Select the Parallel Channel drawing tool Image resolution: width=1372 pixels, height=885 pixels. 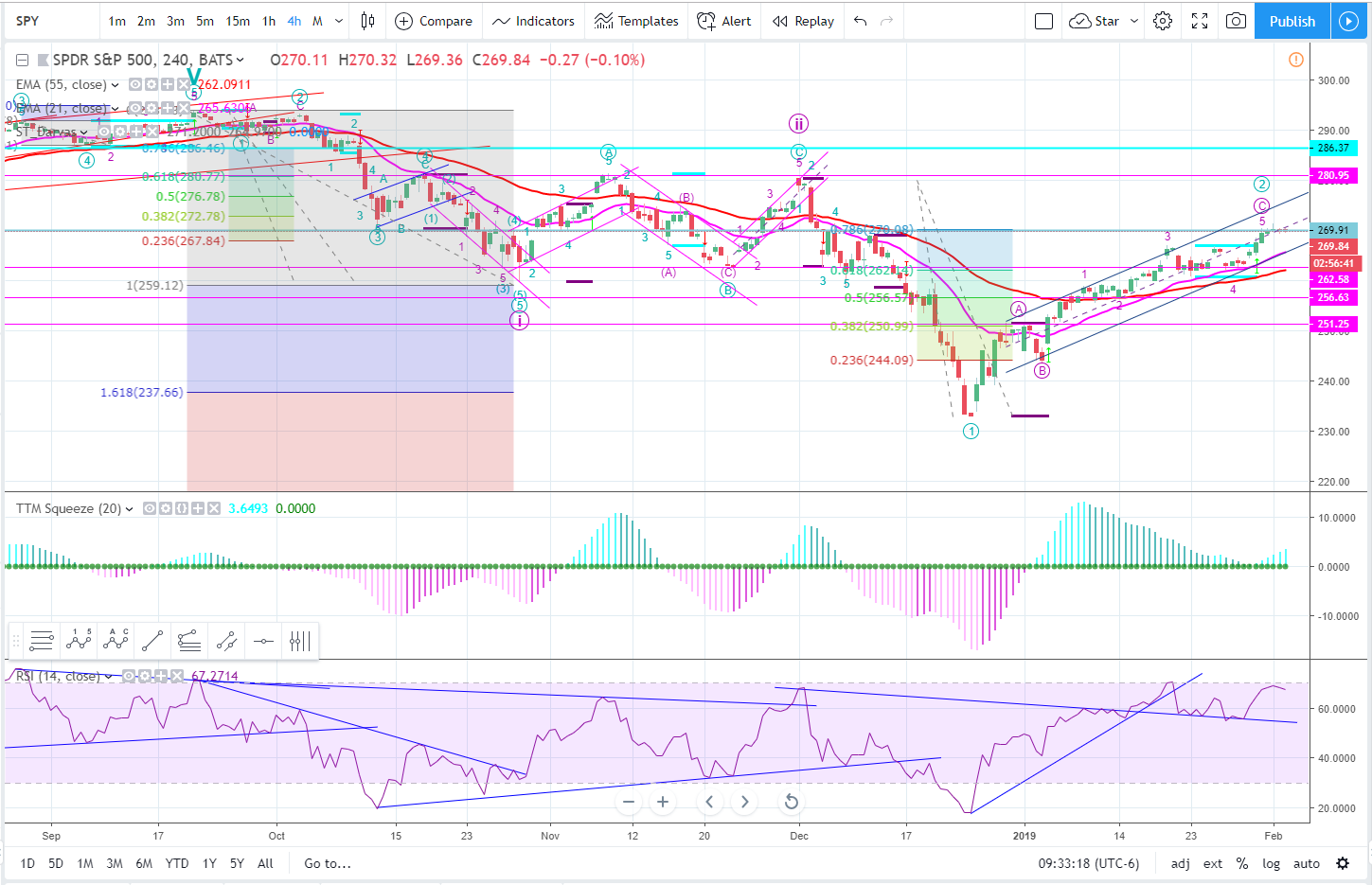pyautogui.click(x=226, y=642)
